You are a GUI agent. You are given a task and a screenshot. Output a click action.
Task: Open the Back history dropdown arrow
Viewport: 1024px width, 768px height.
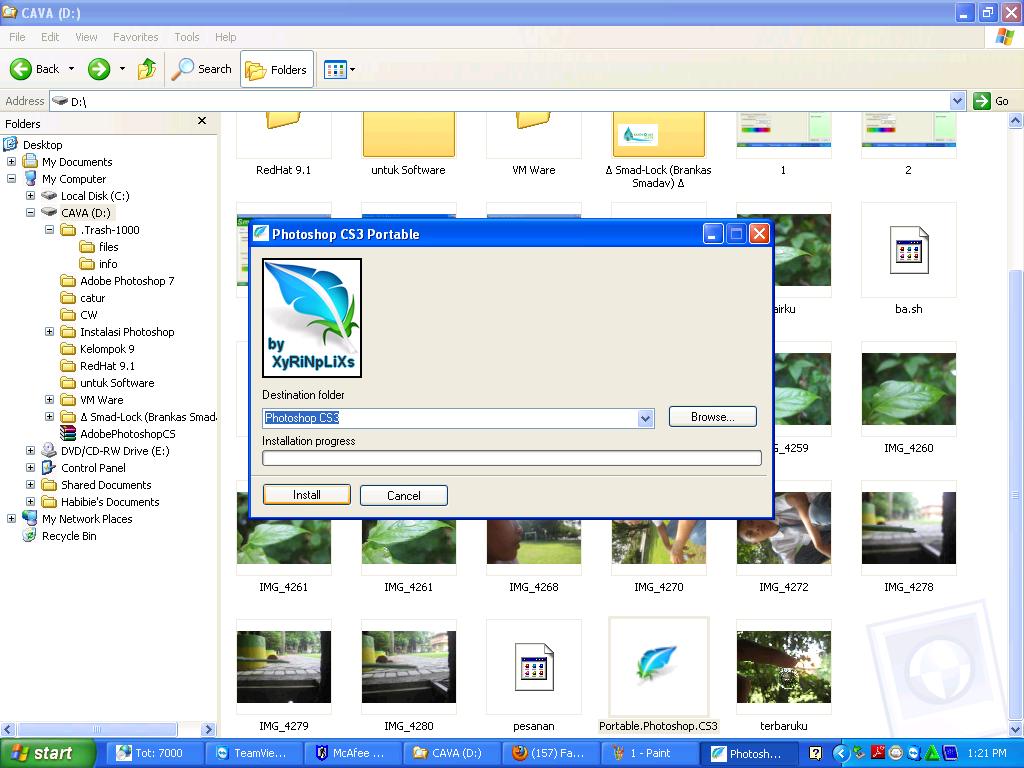pyautogui.click(x=71, y=69)
